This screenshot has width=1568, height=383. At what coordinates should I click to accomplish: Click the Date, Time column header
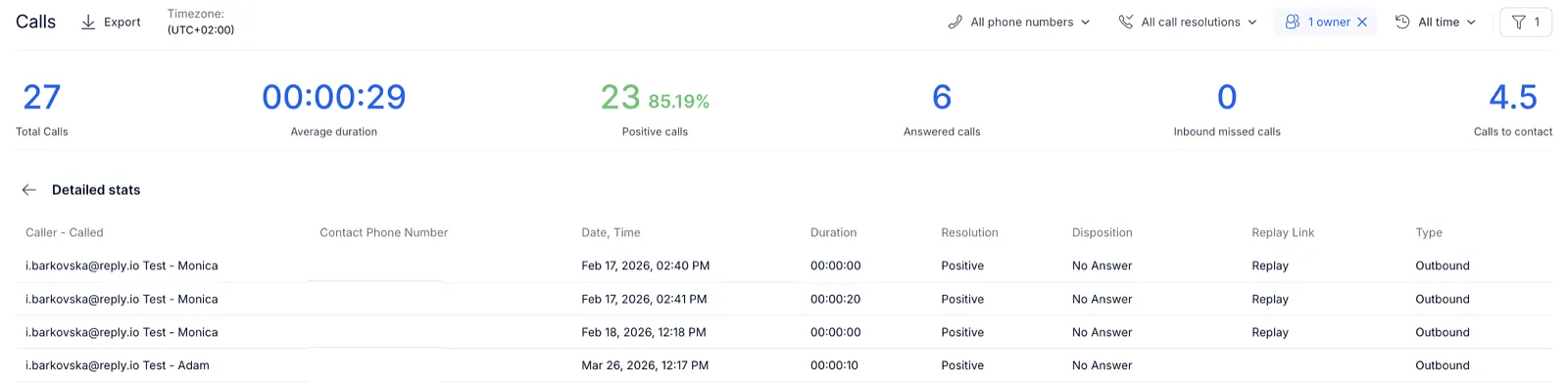[611, 232]
